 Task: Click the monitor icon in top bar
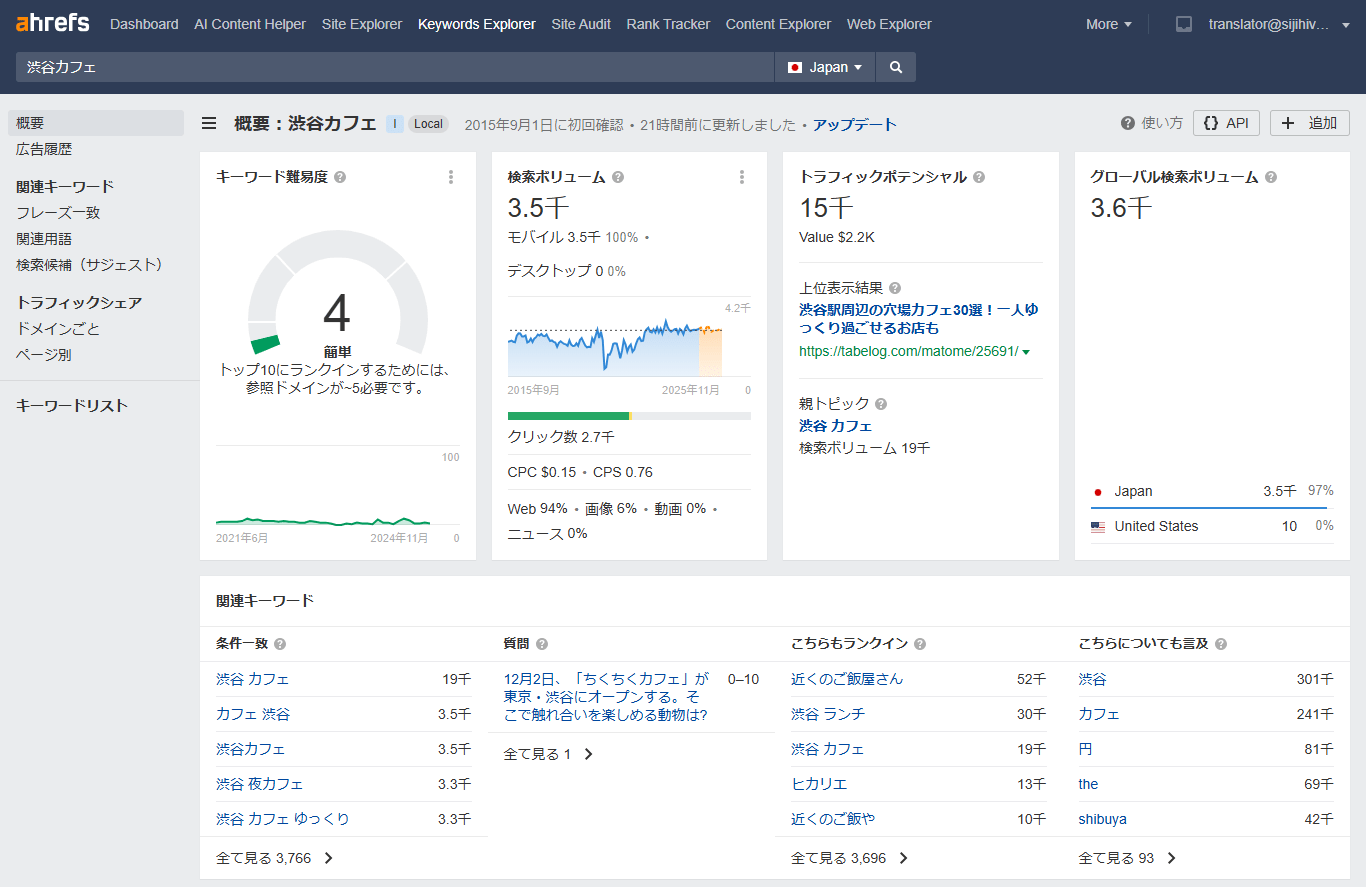[x=1184, y=24]
